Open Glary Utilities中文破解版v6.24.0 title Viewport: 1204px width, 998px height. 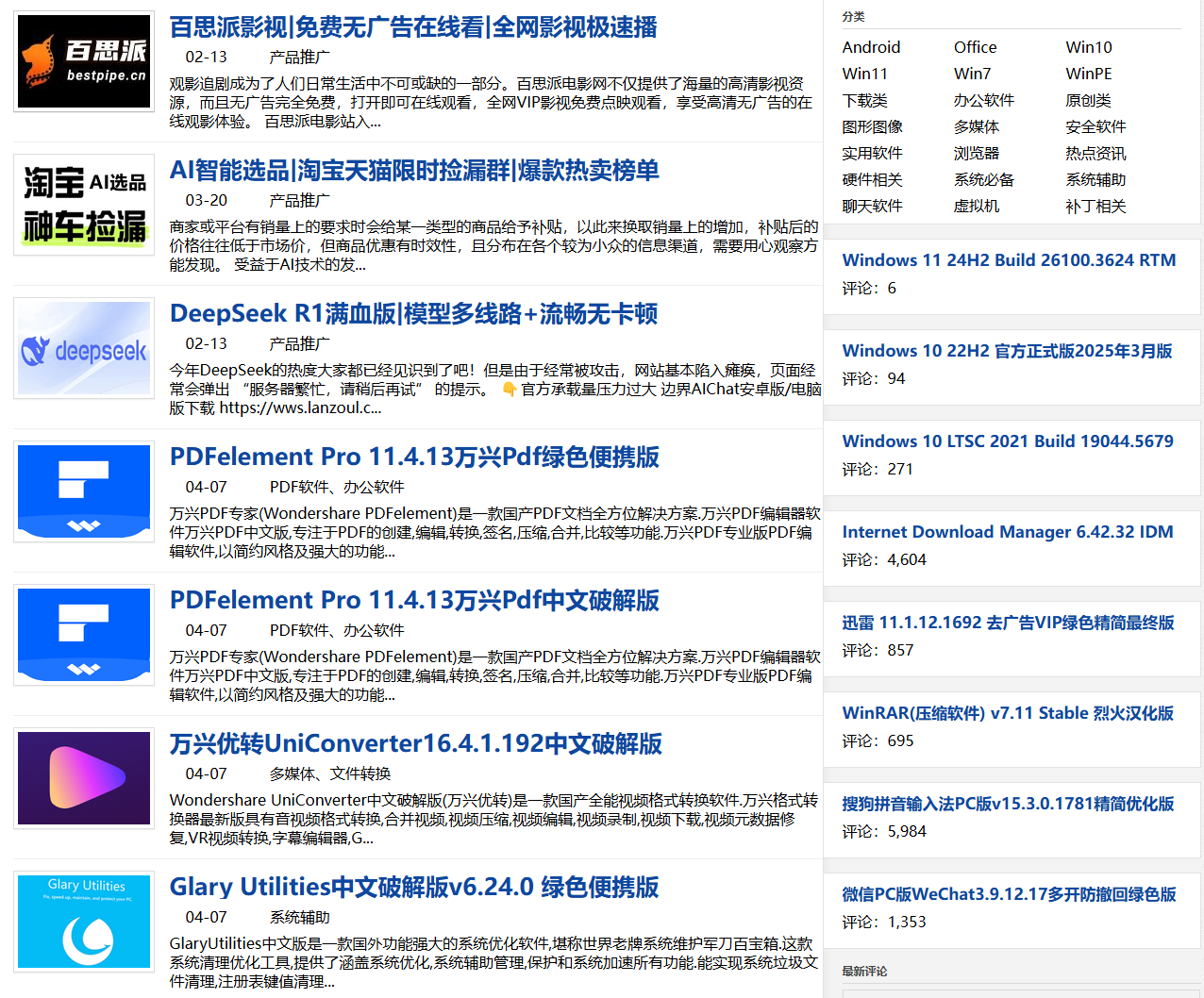coord(414,888)
